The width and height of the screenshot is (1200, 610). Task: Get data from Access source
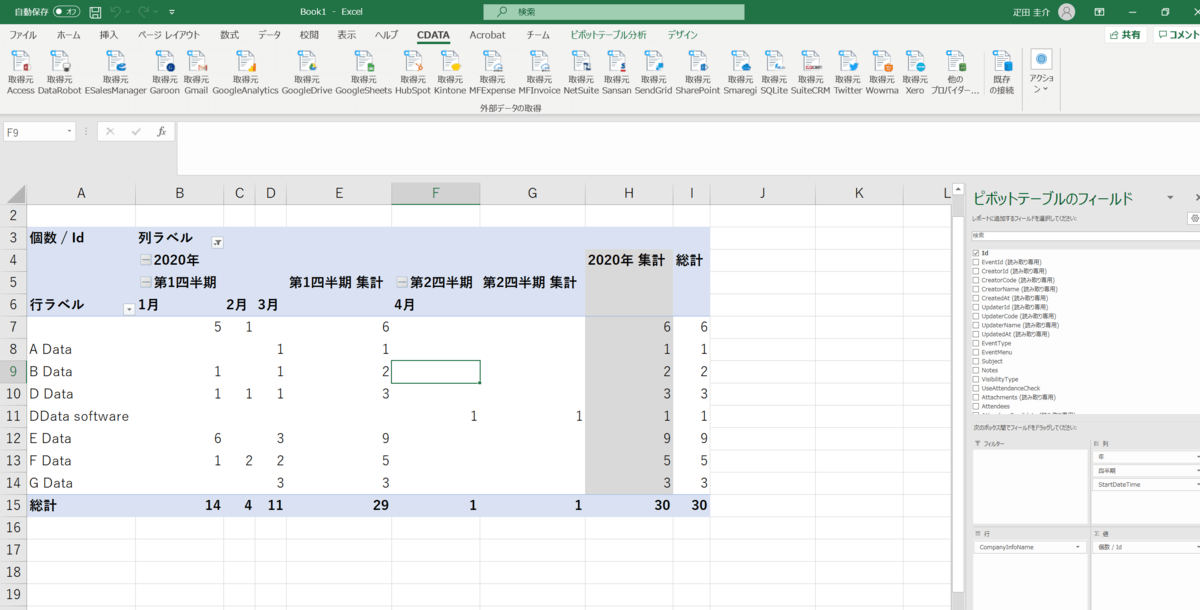pyautogui.click(x=20, y=73)
